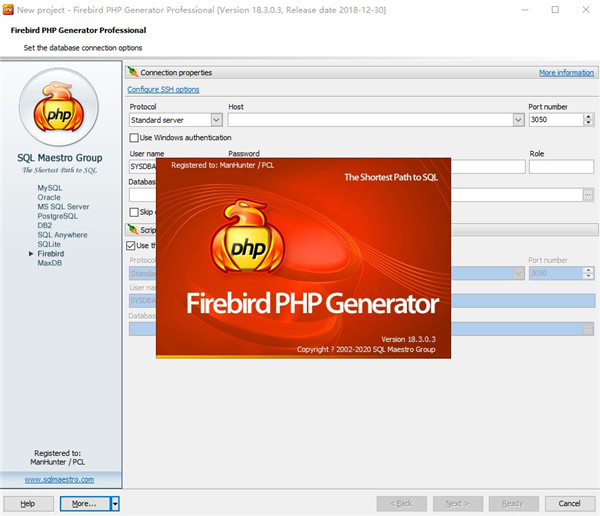
Task: Browse for database file via the ellipsis button
Action: [x=588, y=195]
